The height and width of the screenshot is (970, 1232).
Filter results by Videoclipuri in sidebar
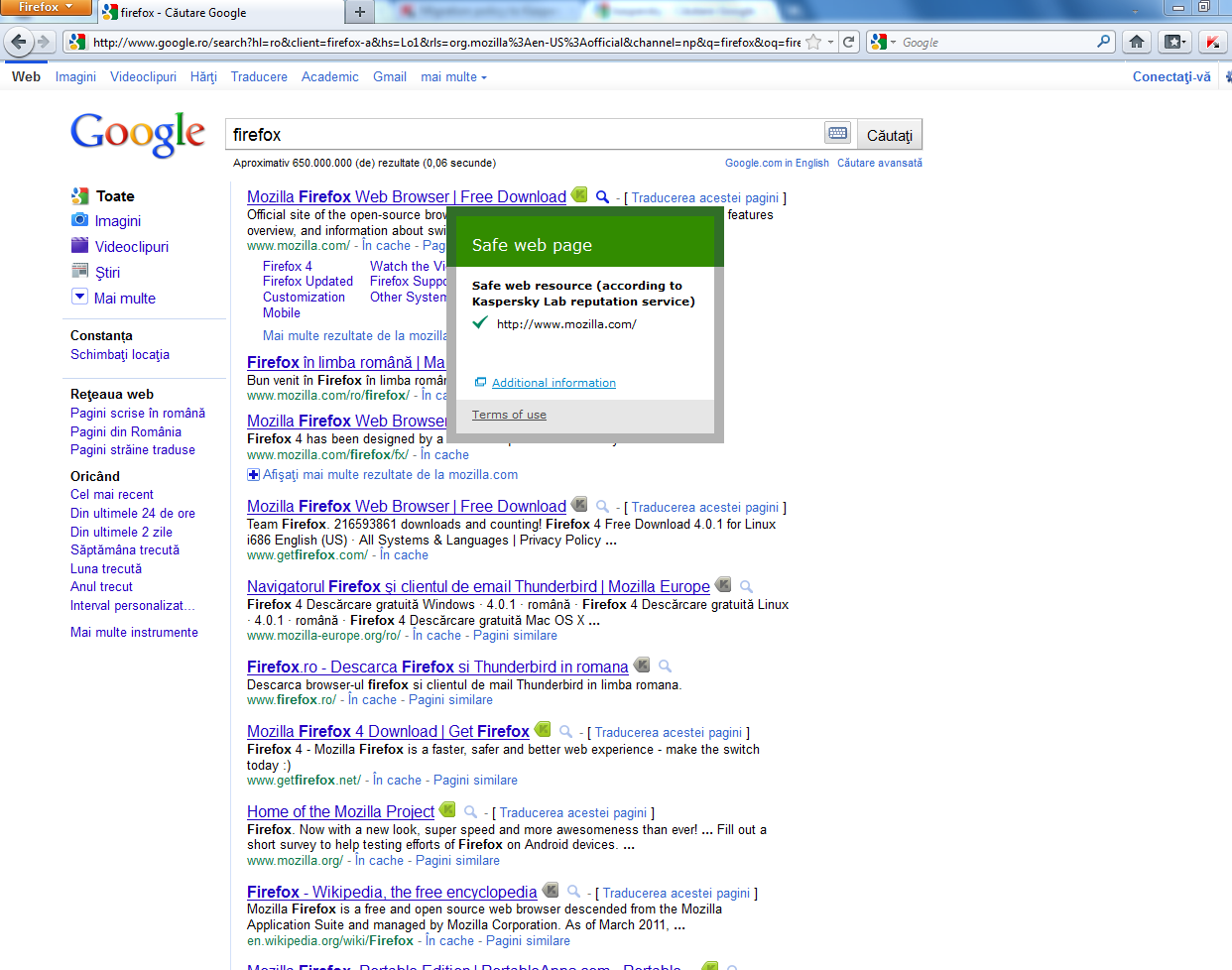point(120,246)
